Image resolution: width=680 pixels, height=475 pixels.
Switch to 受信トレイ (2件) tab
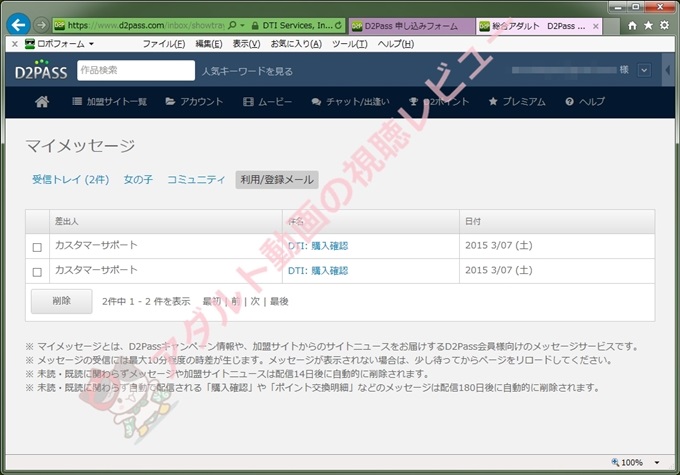(x=71, y=180)
